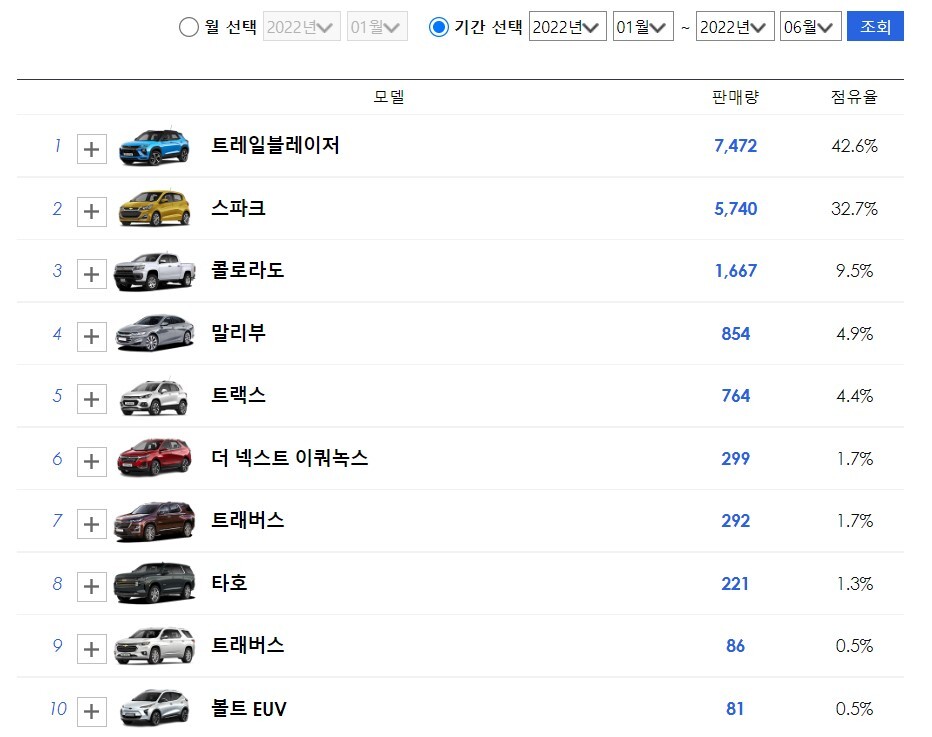Expand the 볼트 EUV row plus button
This screenshot has width=932, height=737.
[x=92, y=711]
